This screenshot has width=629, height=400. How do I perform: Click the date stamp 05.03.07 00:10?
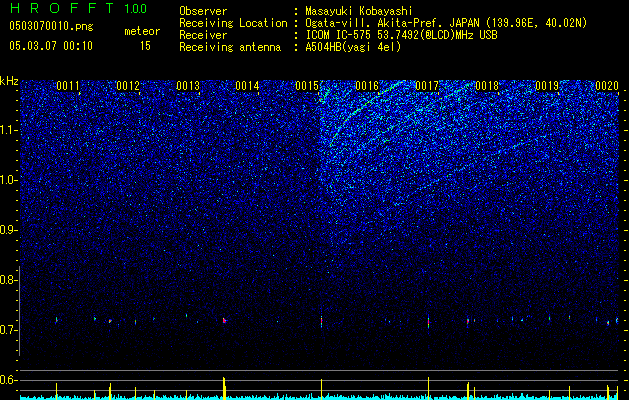pyautogui.click(x=51, y=46)
